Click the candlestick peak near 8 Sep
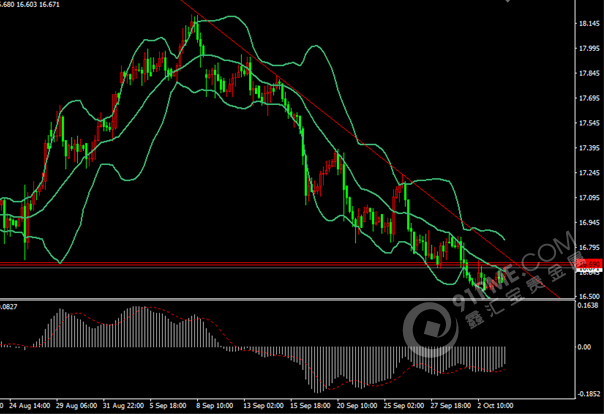Screen dimensions: 604x414 [x=195, y=24]
